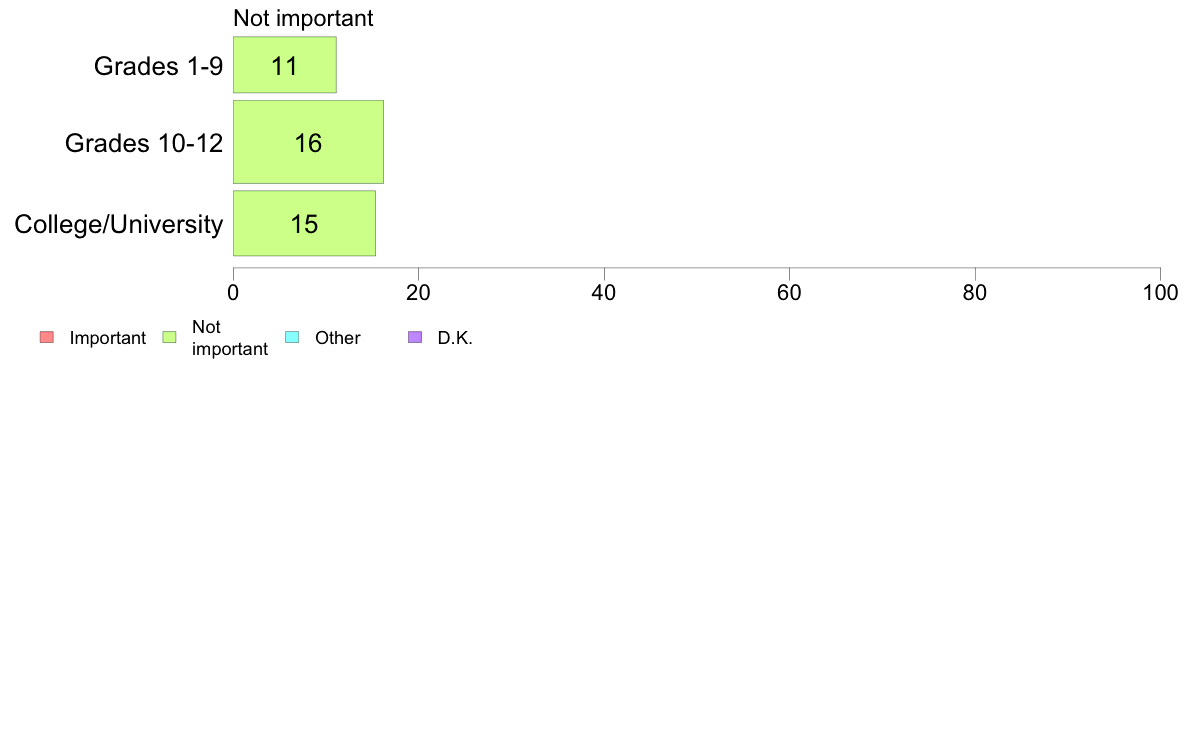Click the cyan Other legend swatch
Screen dimensions: 1188x736
tap(292, 337)
